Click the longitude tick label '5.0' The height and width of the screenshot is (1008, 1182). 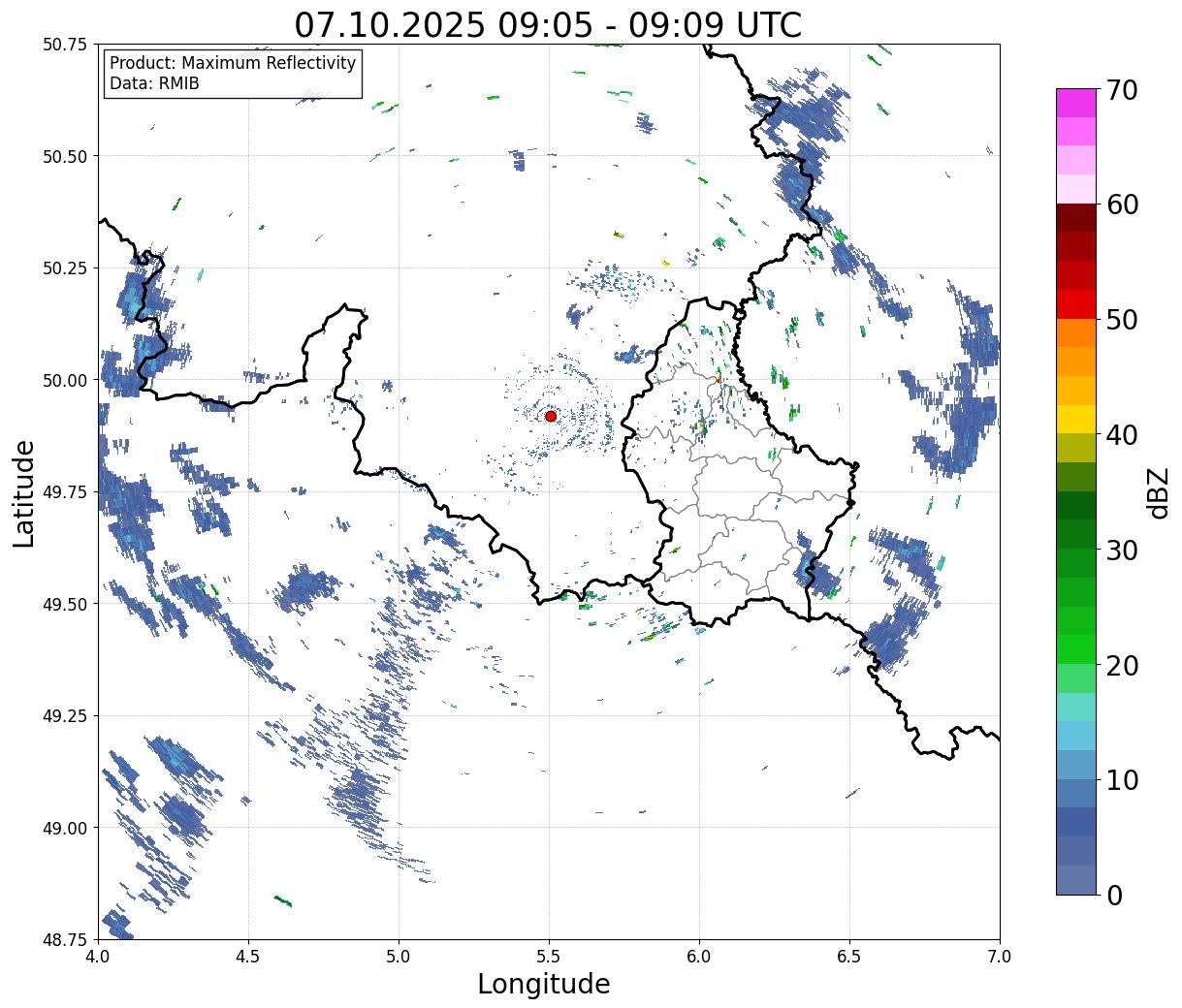point(399,957)
